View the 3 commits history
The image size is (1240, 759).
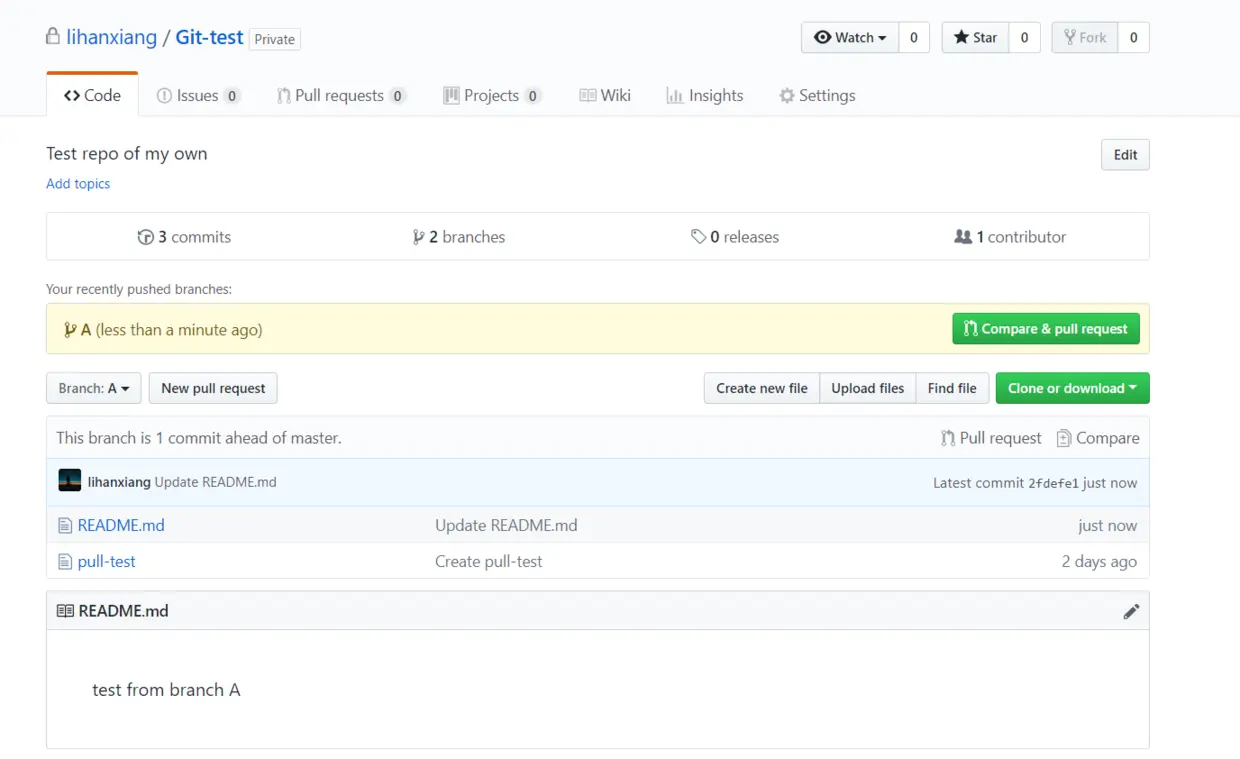tap(184, 237)
